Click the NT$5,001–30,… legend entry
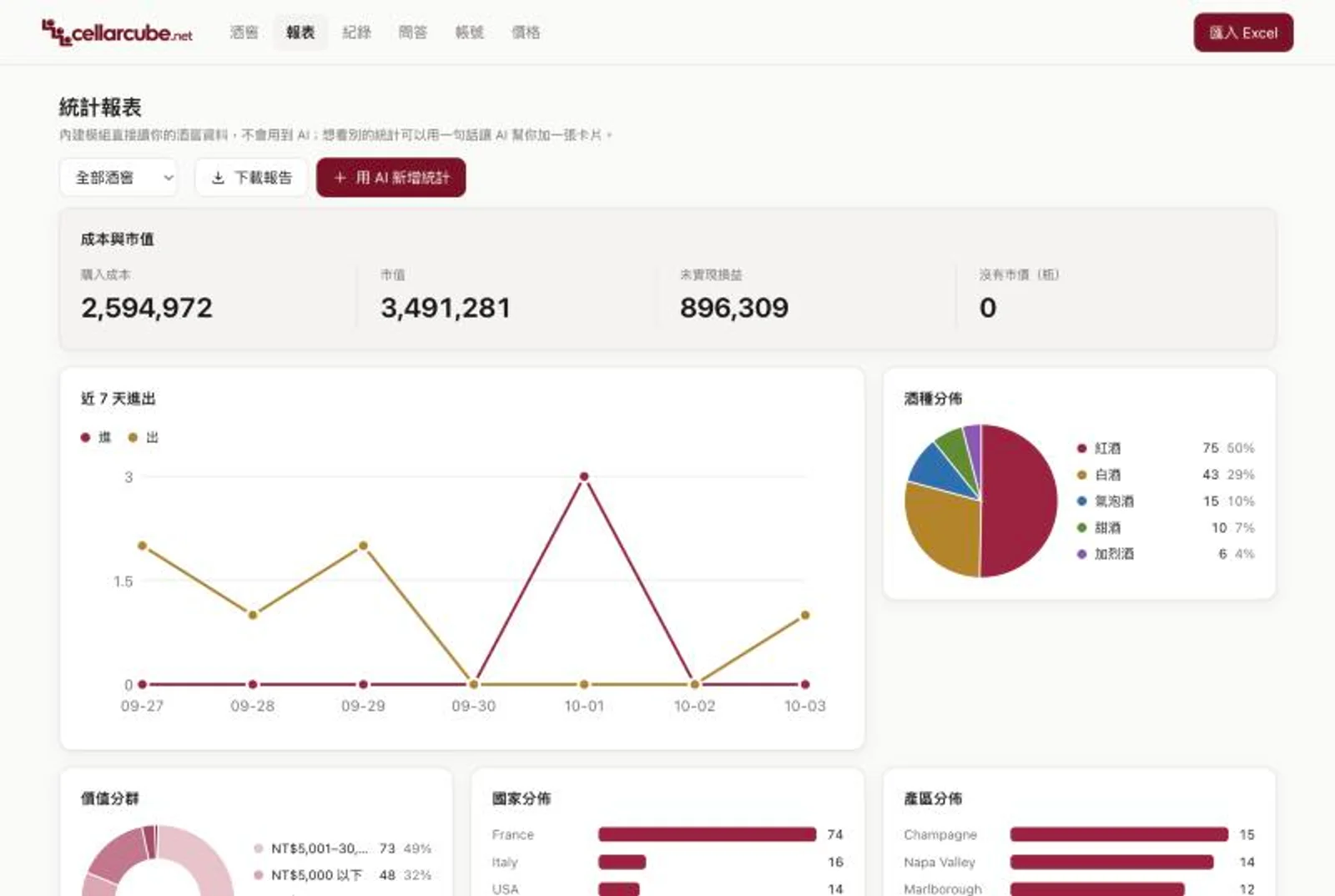This screenshot has width=1335, height=896. [x=342, y=848]
